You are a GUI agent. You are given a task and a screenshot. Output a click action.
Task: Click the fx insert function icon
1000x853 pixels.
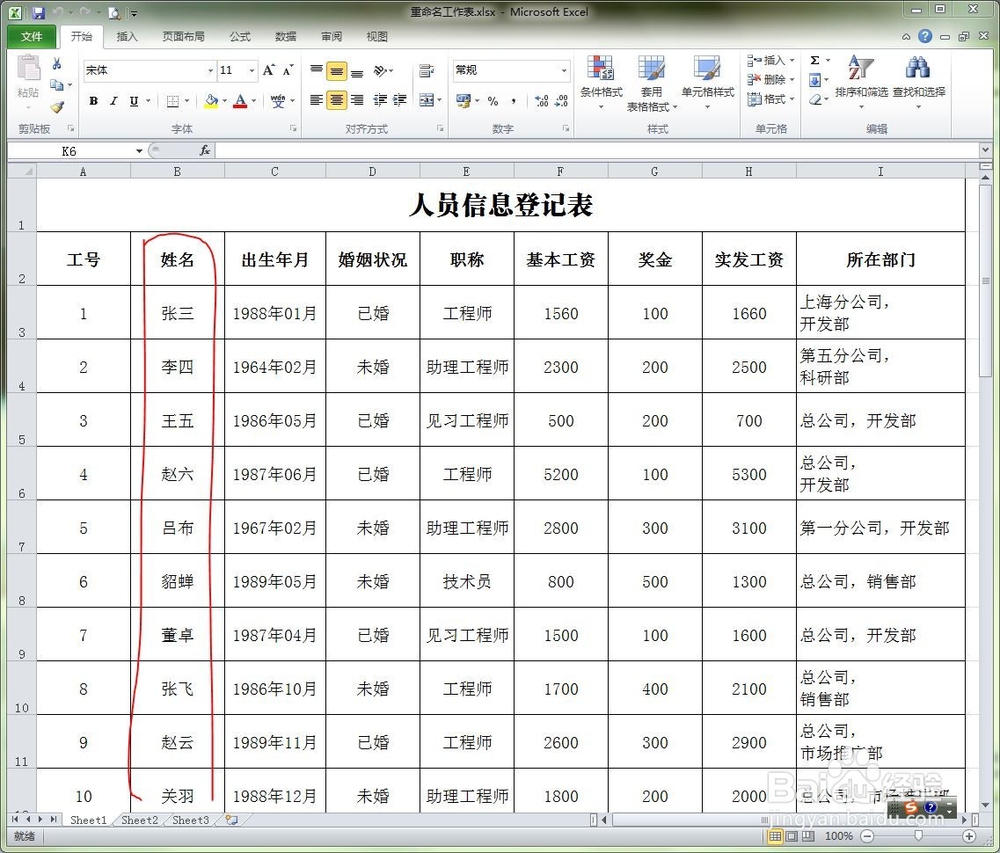pos(205,150)
